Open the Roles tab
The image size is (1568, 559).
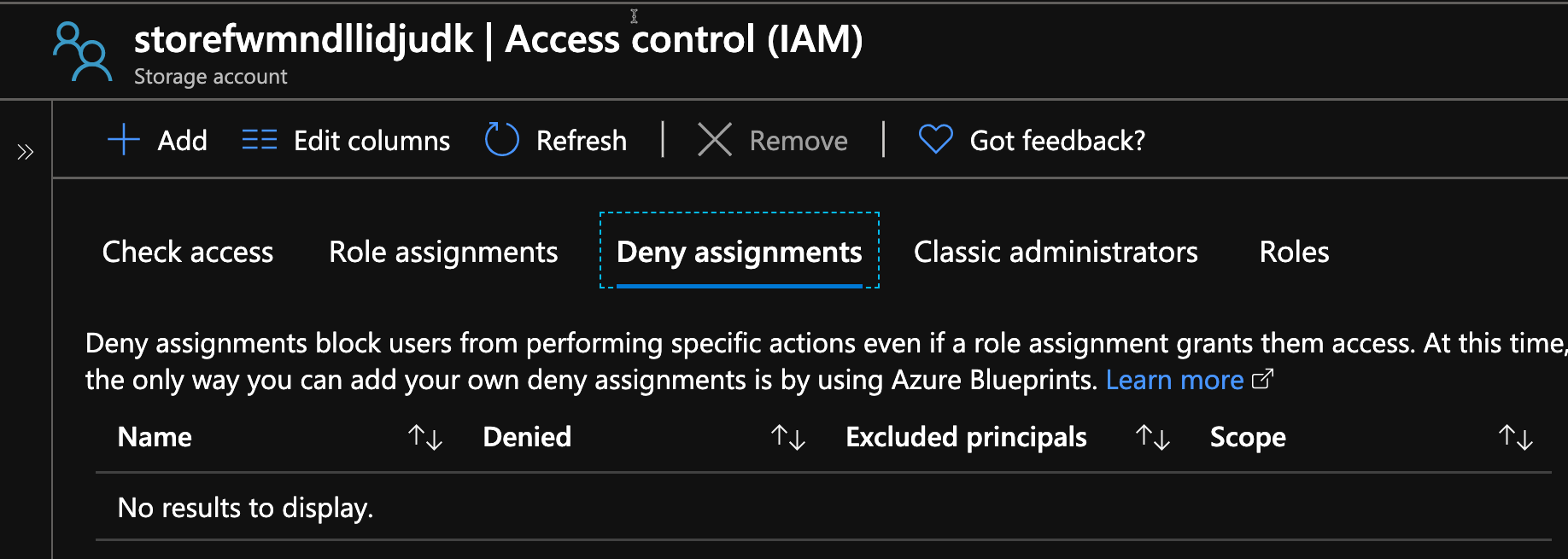[x=1294, y=252]
